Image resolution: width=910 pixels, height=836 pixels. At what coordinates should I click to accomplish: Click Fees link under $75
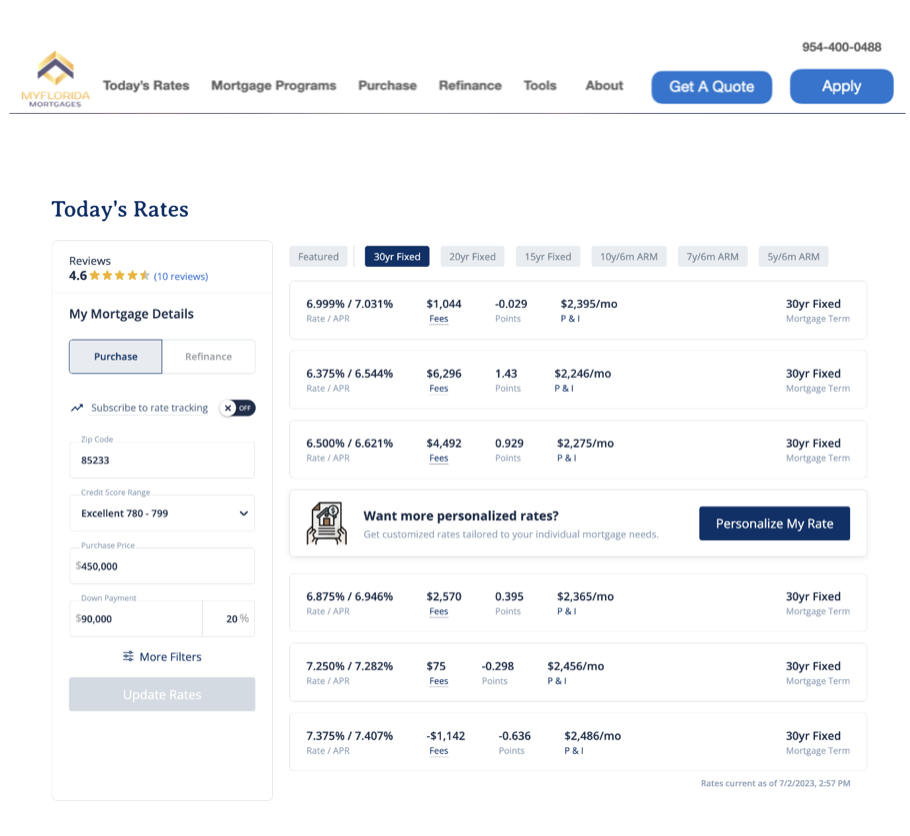click(x=439, y=681)
